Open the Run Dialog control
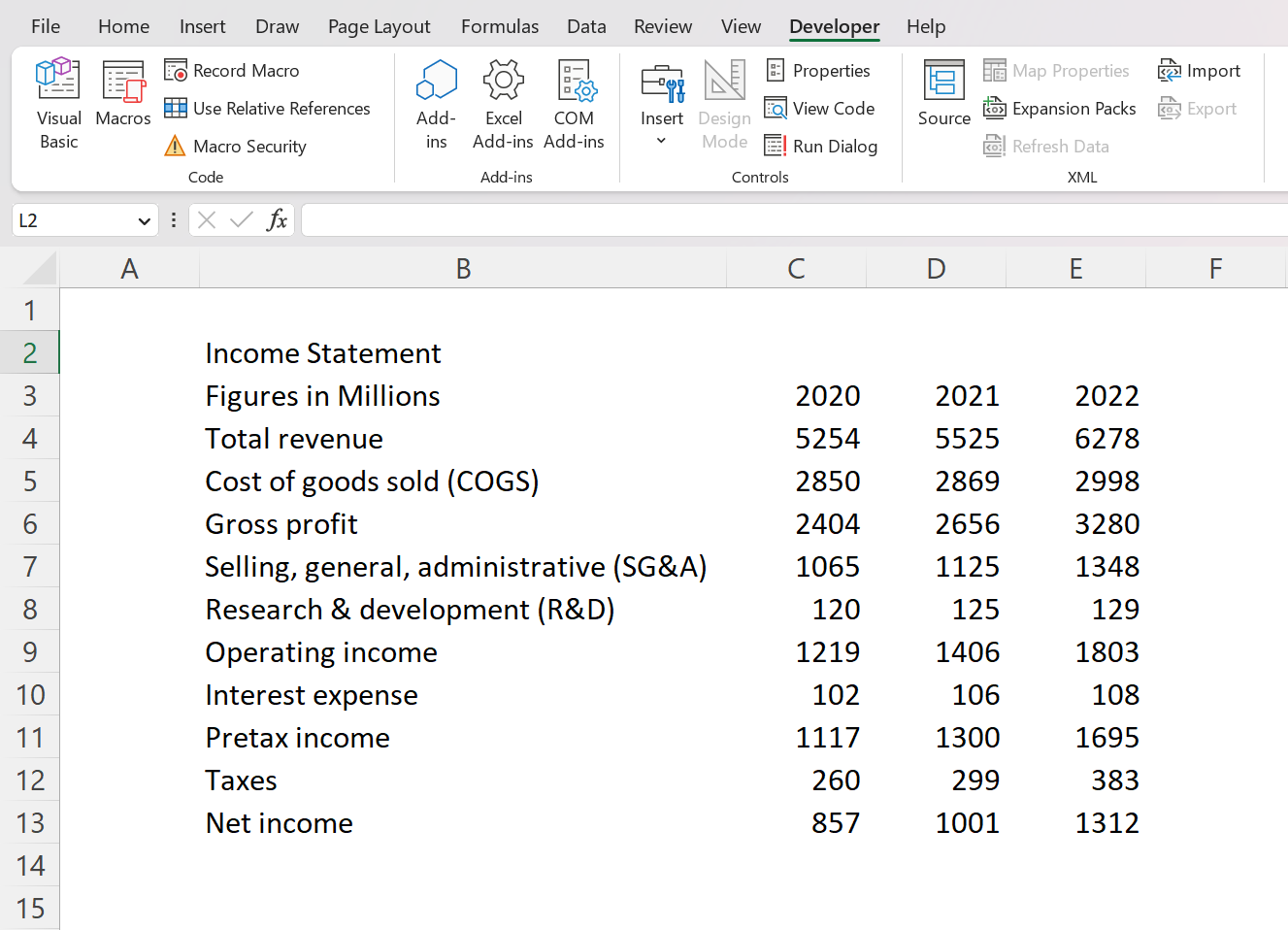The image size is (1288, 930). [820, 146]
